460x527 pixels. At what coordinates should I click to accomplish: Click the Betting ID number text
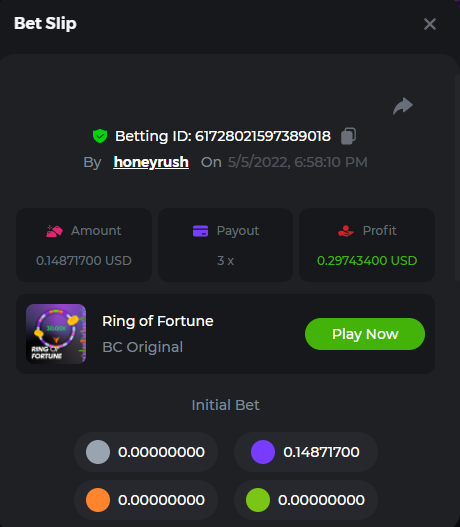tap(263, 136)
